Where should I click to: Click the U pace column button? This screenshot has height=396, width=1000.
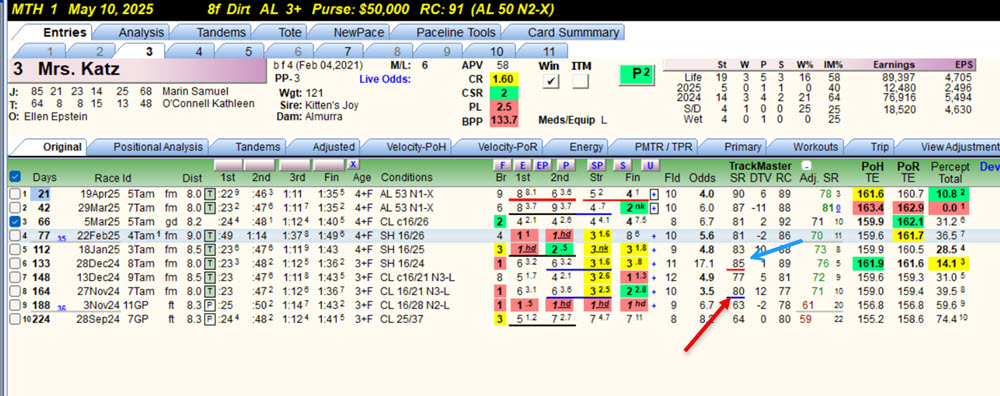[x=649, y=166]
